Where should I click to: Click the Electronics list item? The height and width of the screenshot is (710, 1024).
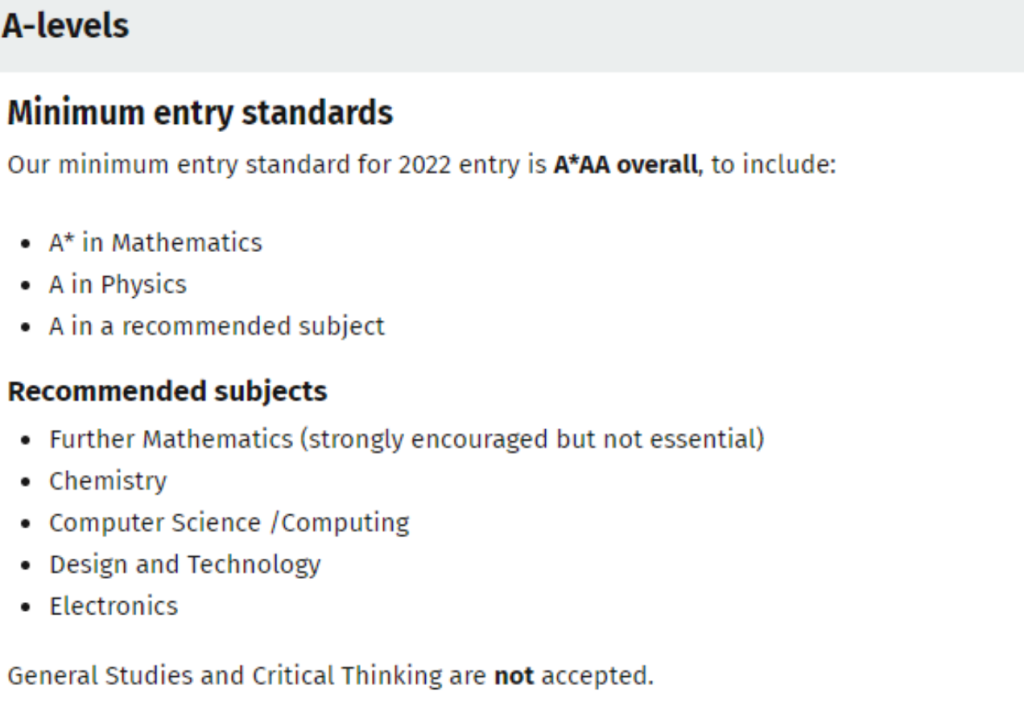tap(114, 606)
